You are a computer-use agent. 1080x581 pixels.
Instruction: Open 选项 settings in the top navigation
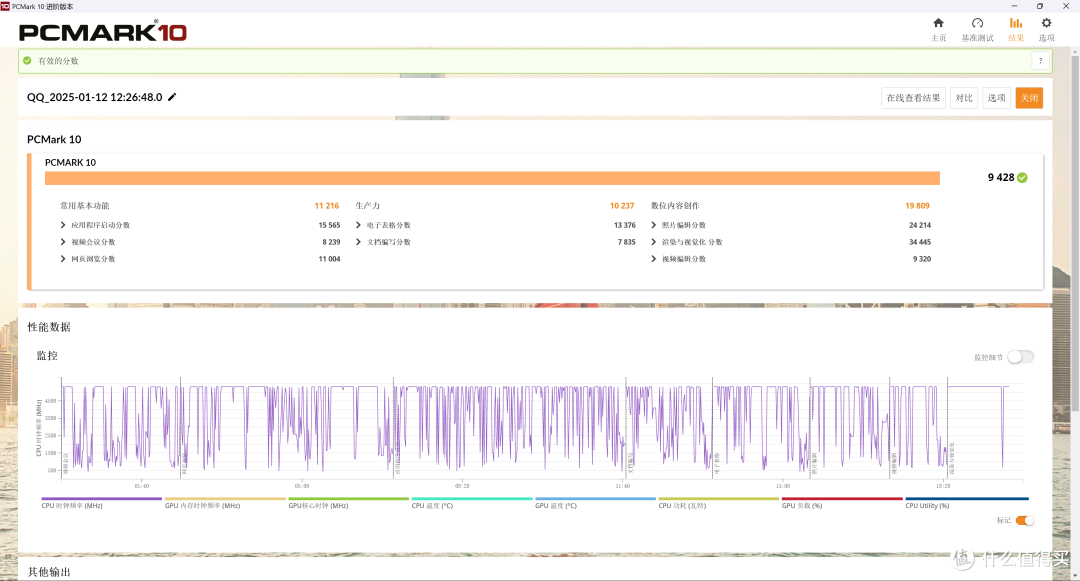pyautogui.click(x=1046, y=30)
